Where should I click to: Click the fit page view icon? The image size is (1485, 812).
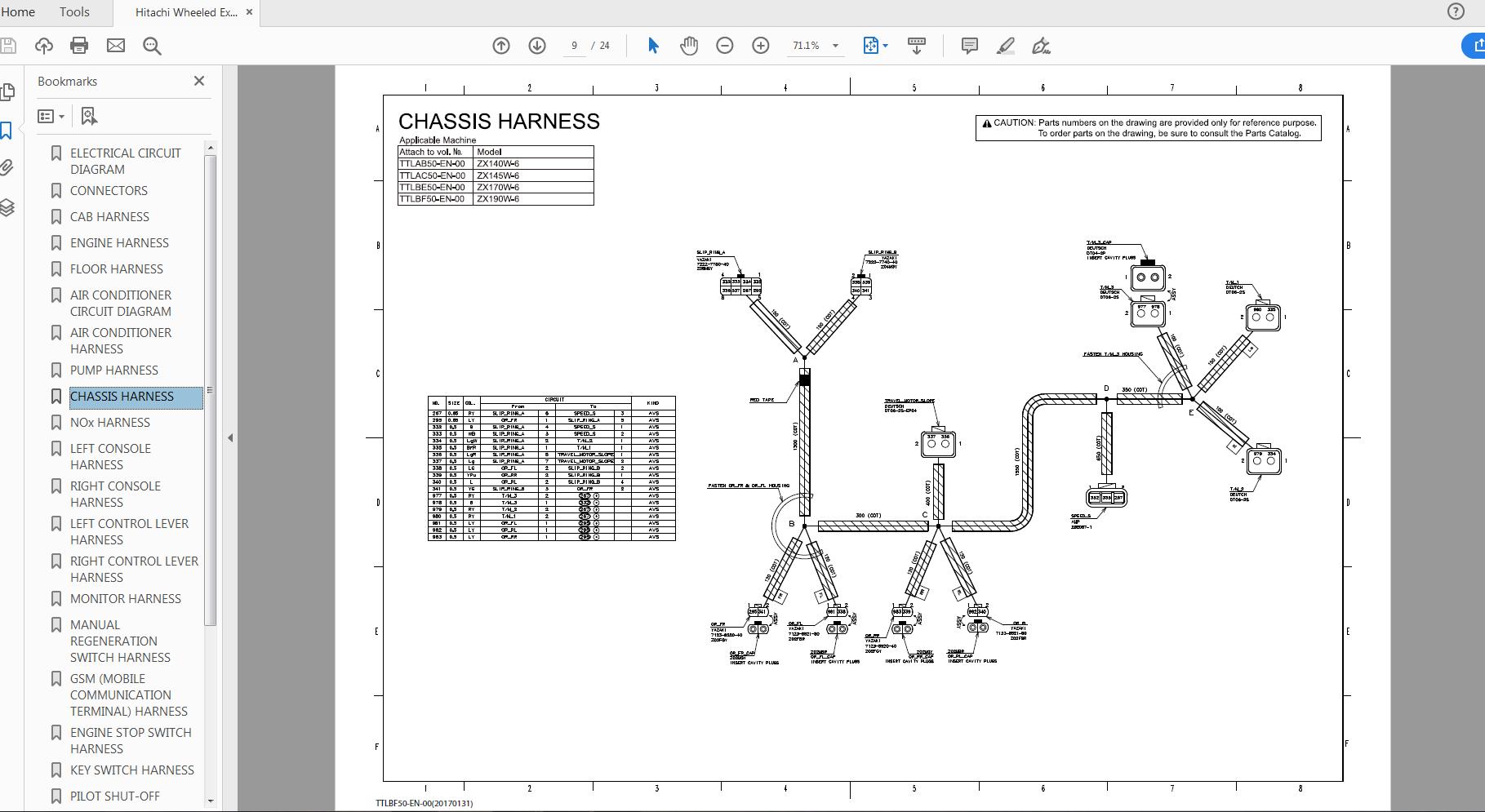[x=871, y=46]
